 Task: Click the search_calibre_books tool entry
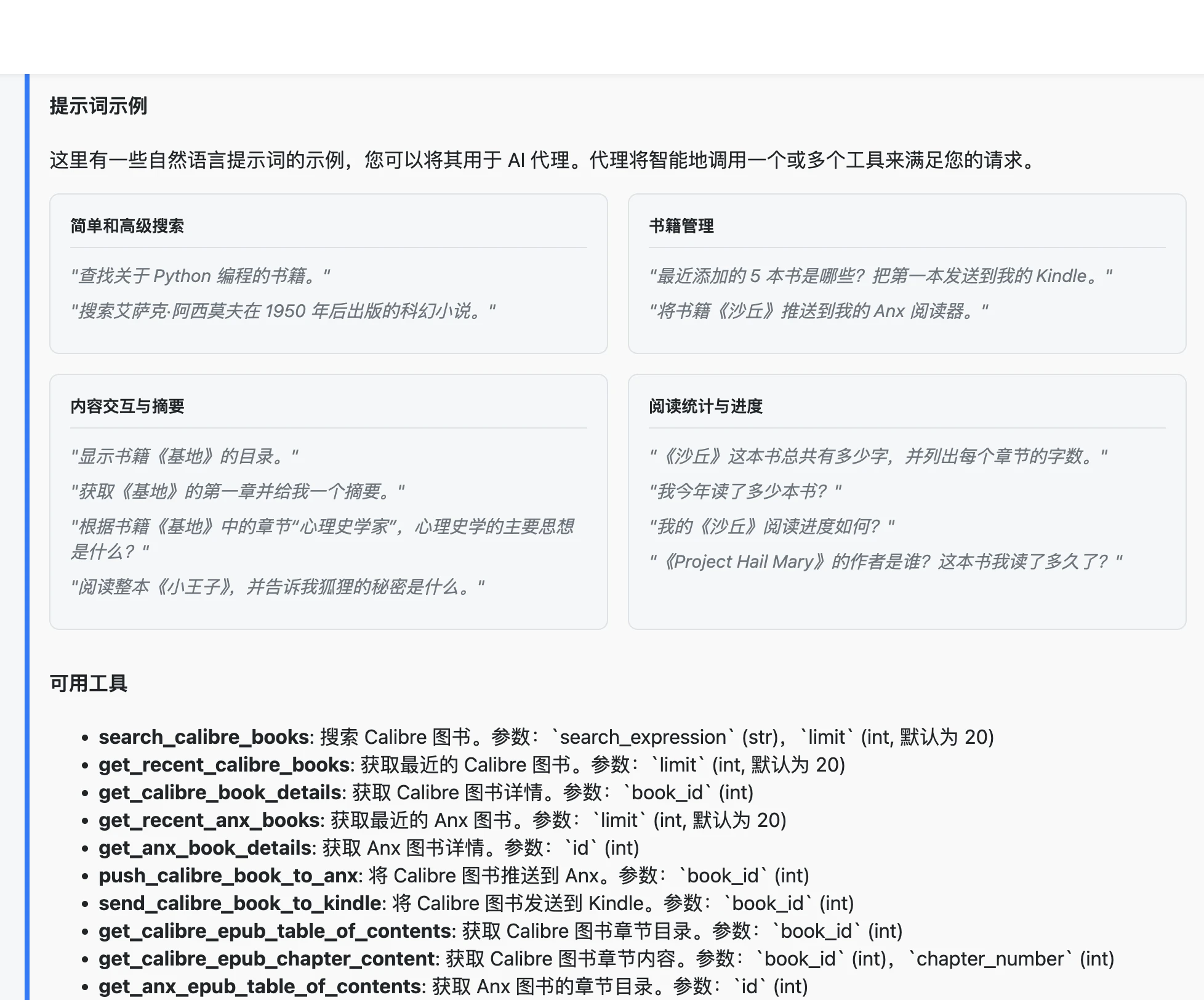pyautogui.click(x=546, y=737)
